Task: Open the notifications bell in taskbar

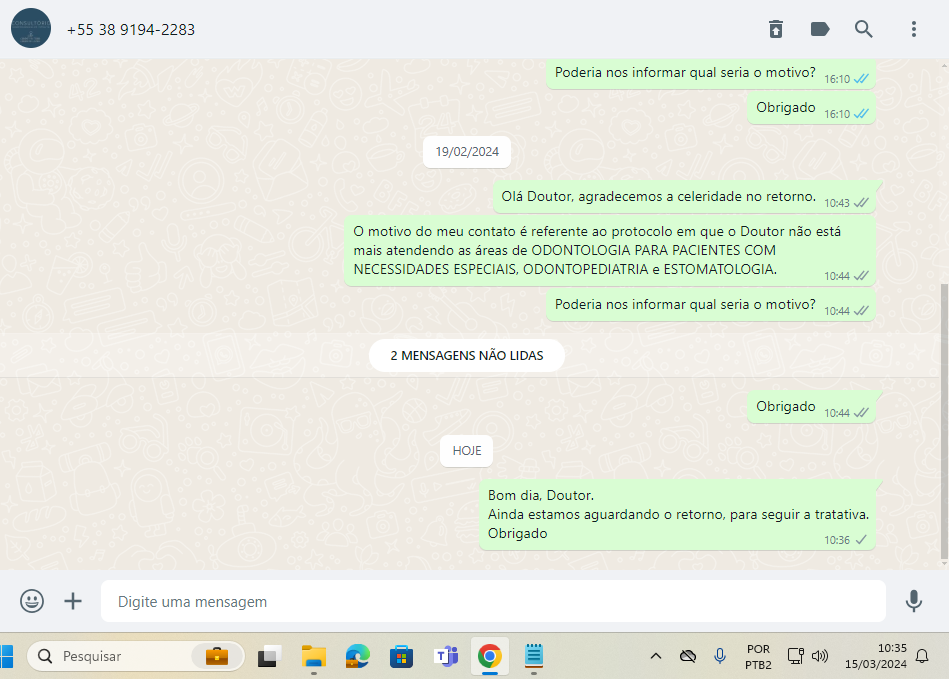Action: point(922,656)
